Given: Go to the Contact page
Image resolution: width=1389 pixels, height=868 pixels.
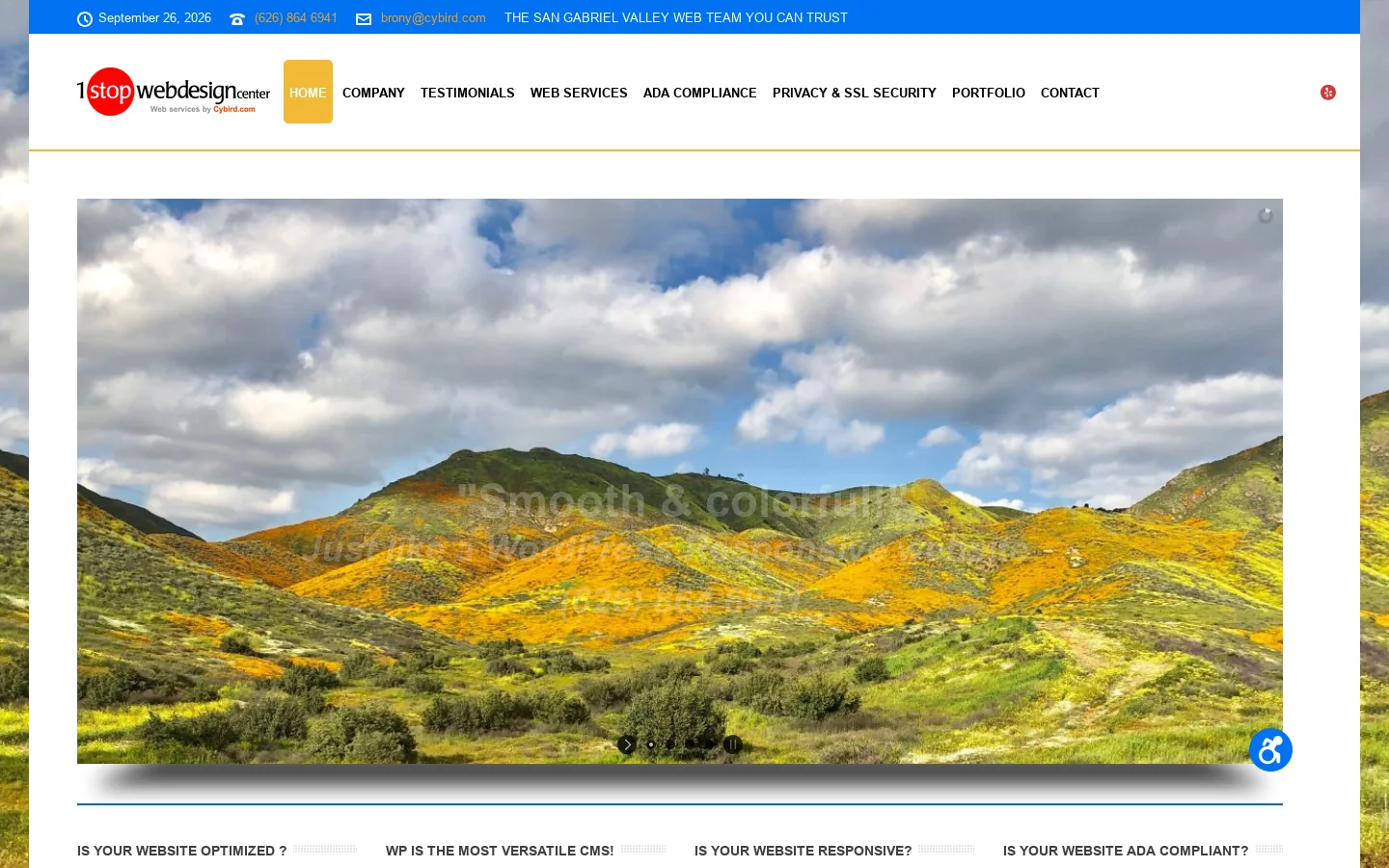Looking at the screenshot, I should click(1070, 93).
